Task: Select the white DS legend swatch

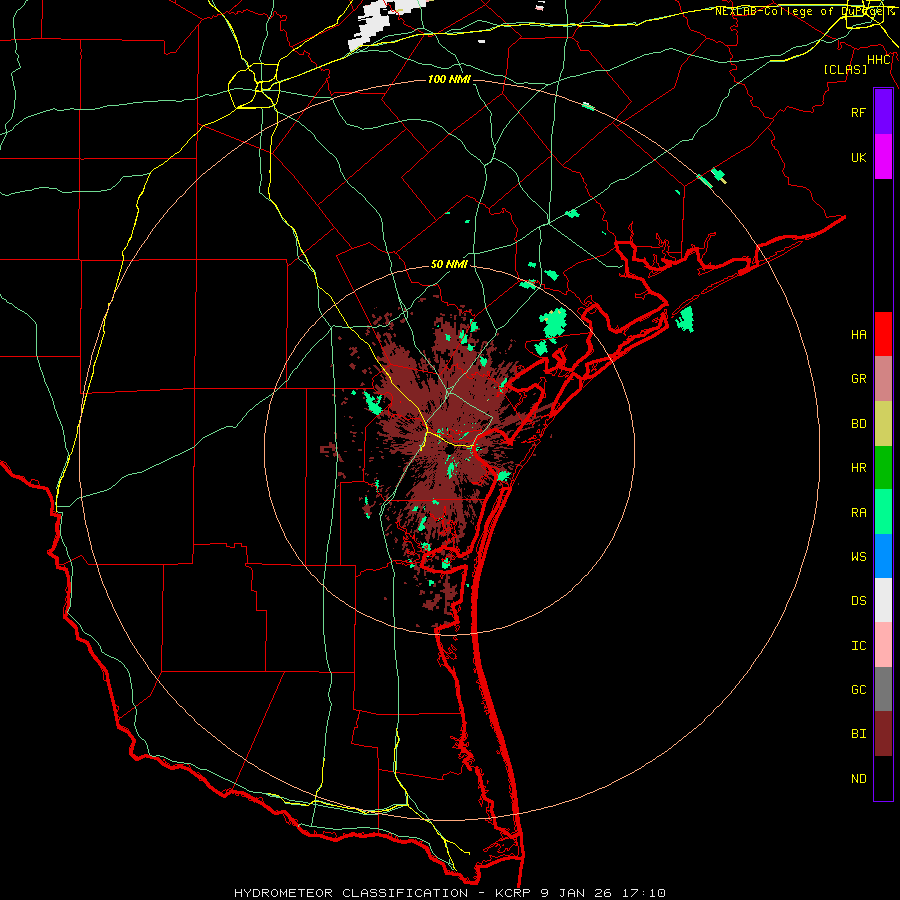Action: (883, 600)
